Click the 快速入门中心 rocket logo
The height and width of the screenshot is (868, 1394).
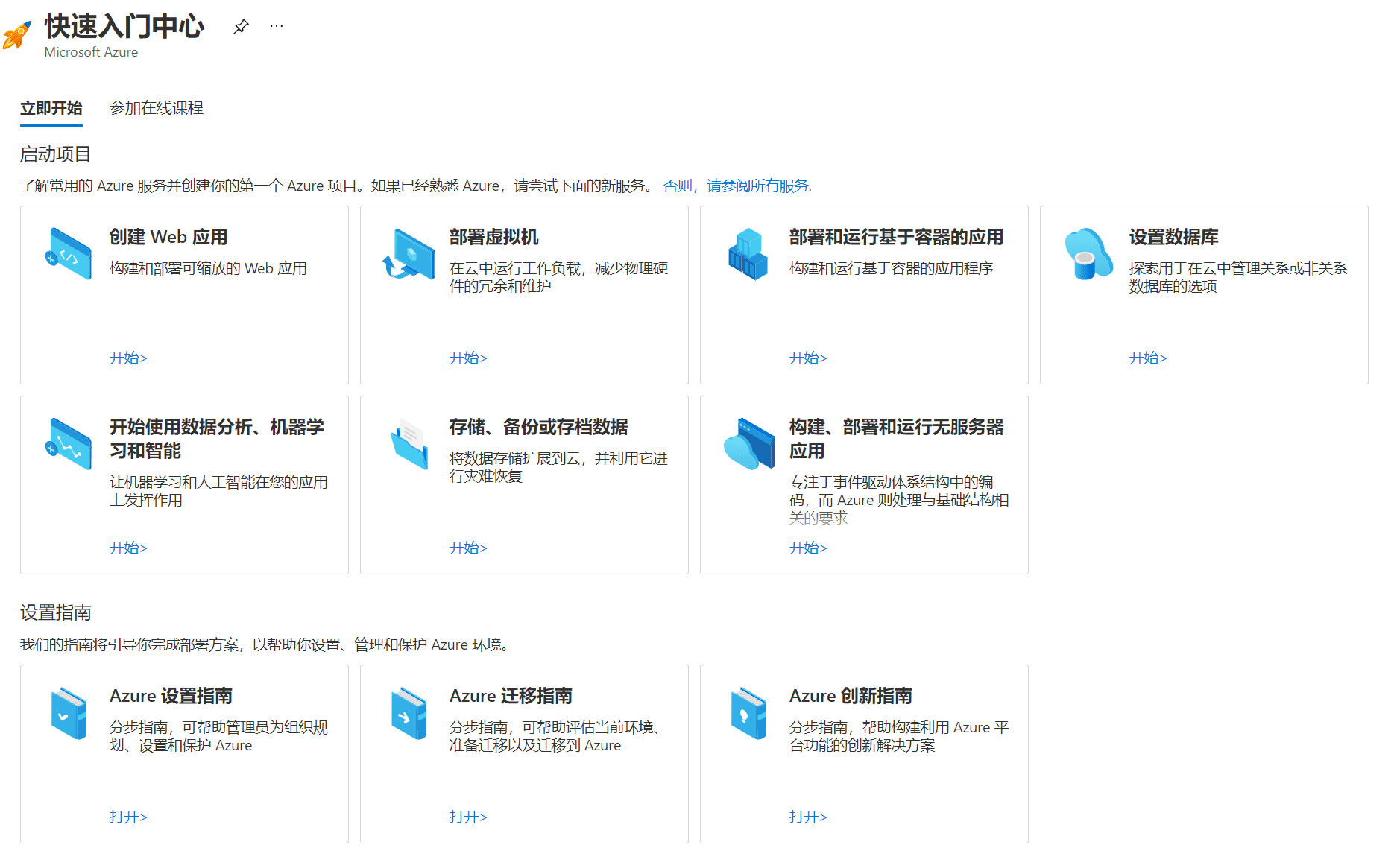(18, 34)
